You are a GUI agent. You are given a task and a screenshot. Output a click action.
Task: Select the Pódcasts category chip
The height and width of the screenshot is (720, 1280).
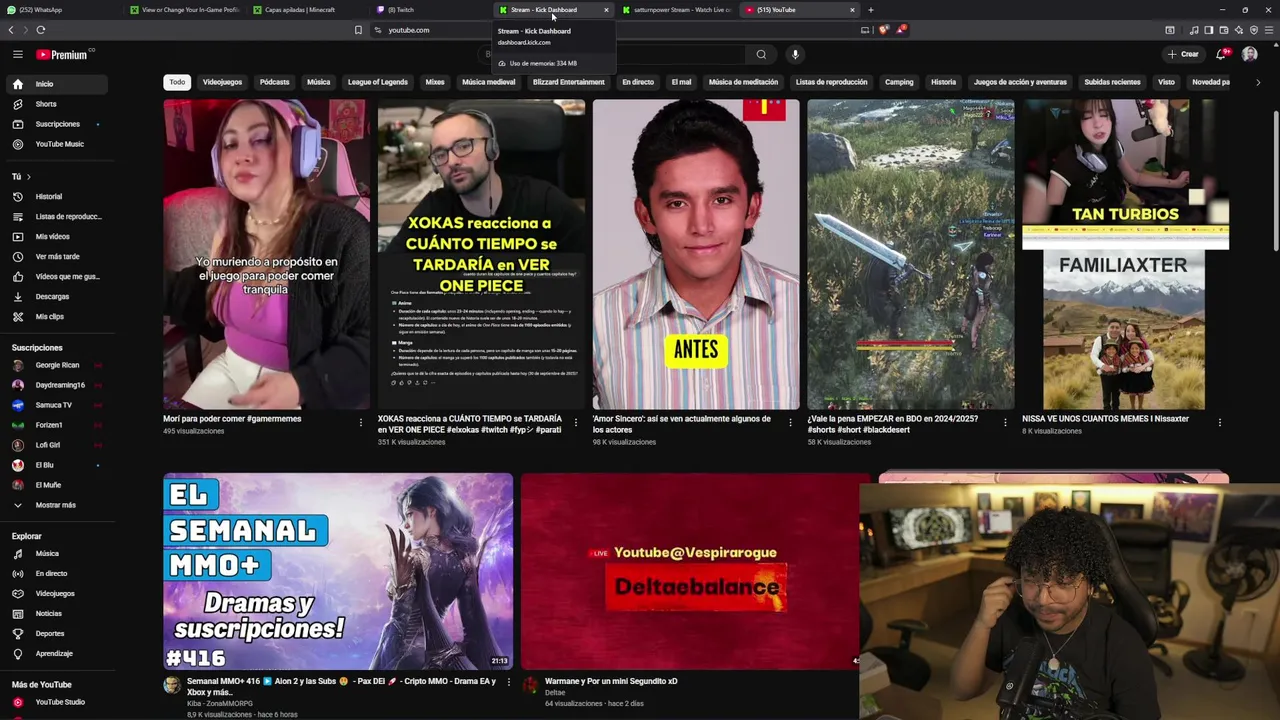pos(274,82)
